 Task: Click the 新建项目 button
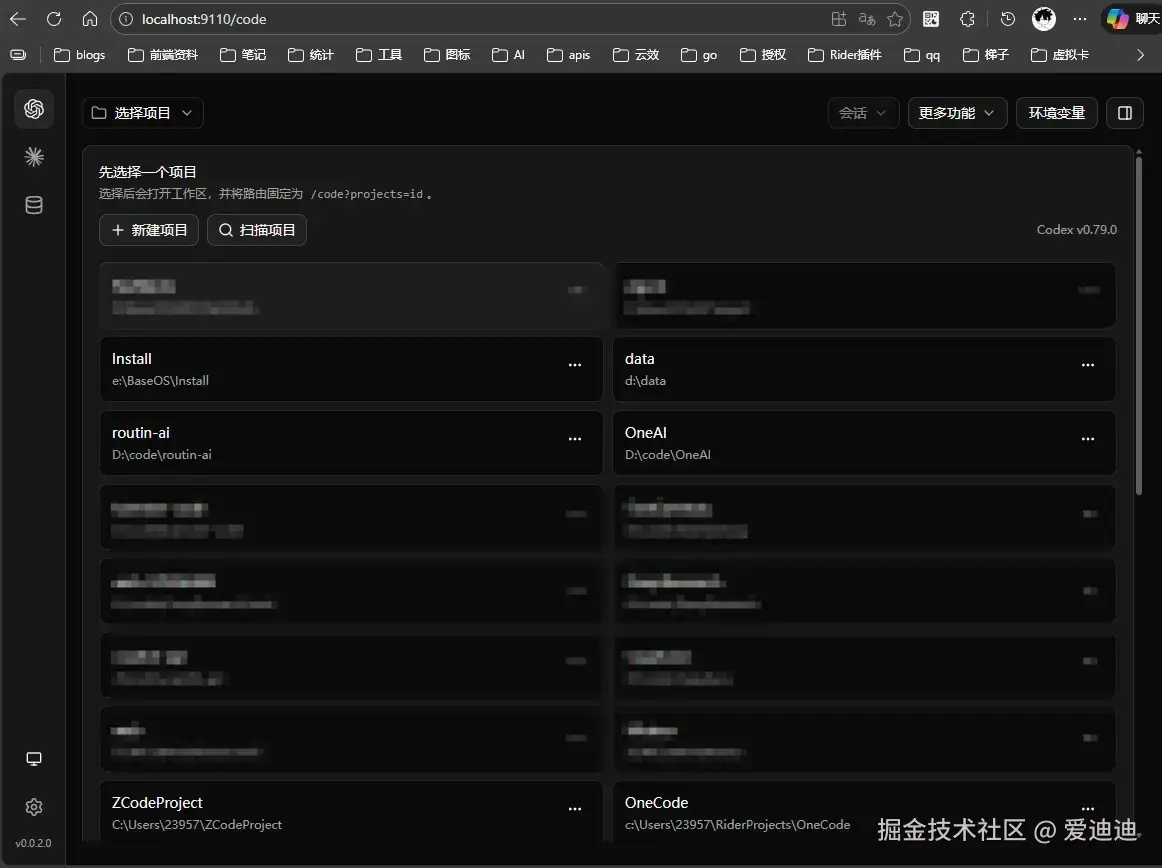(149, 230)
